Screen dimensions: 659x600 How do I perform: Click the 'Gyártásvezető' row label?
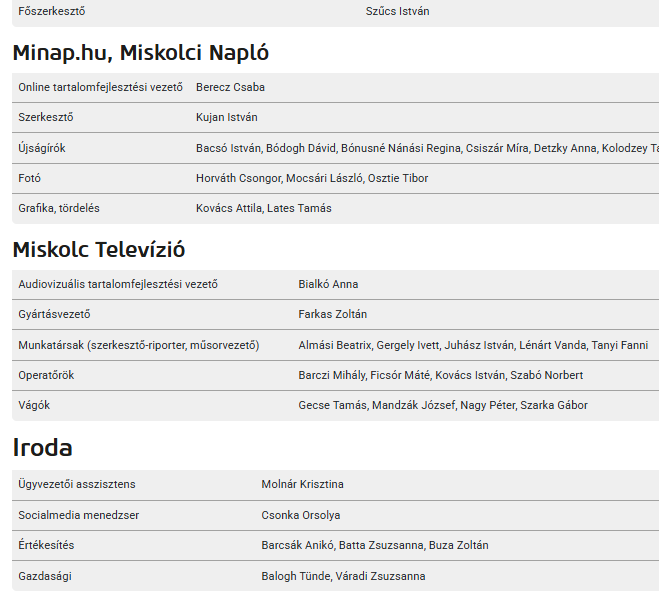pos(54,314)
